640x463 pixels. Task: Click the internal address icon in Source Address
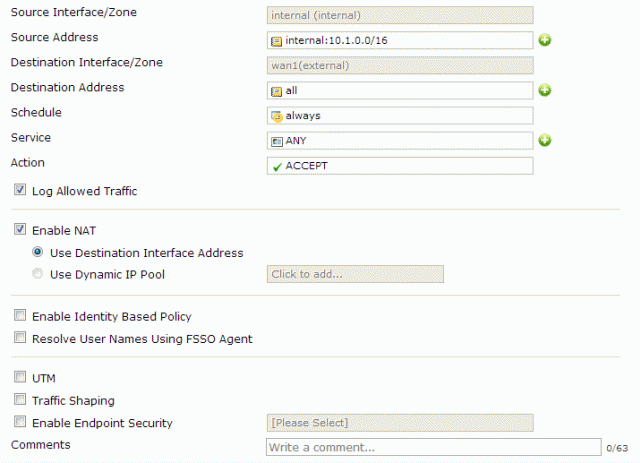tap(276, 41)
